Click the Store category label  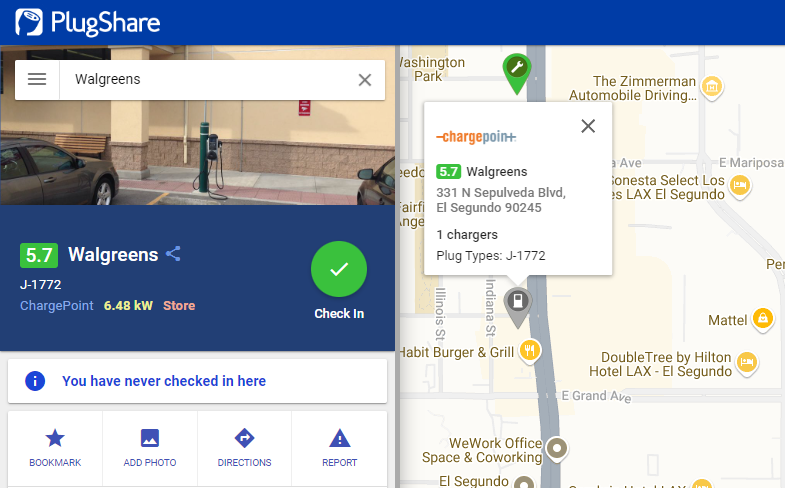point(179,306)
